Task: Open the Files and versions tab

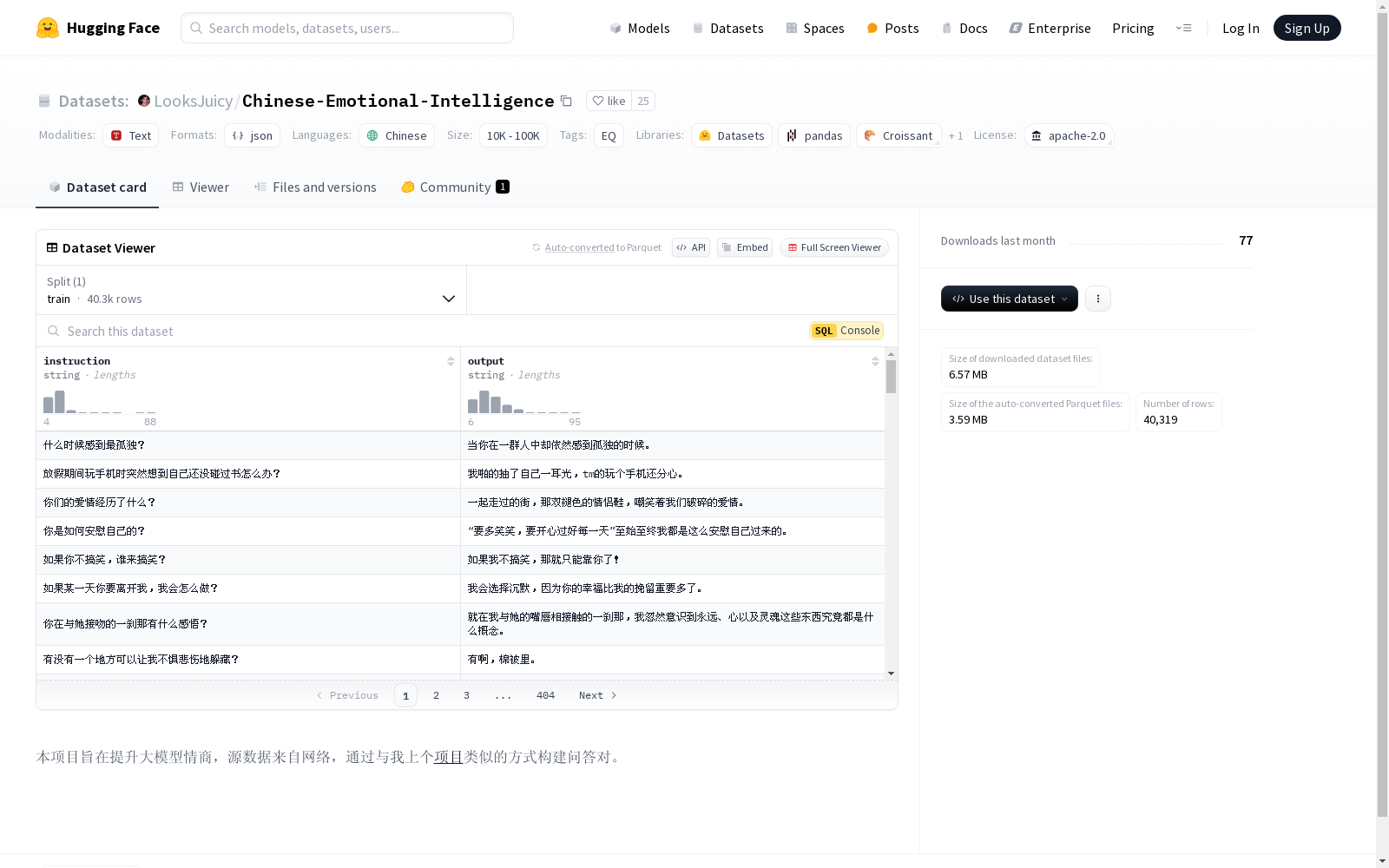Action: (x=315, y=187)
